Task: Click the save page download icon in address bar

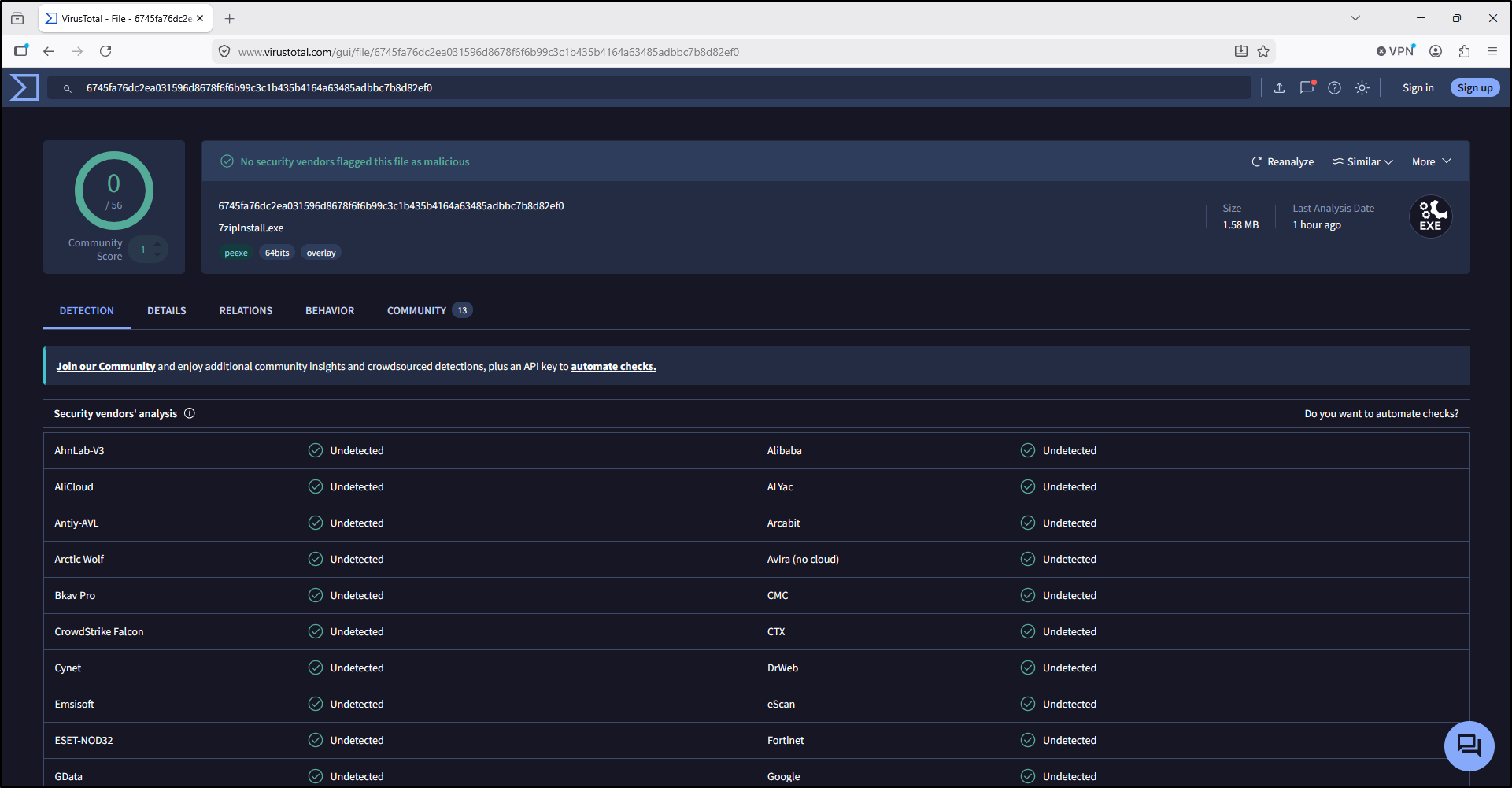Action: (1241, 51)
